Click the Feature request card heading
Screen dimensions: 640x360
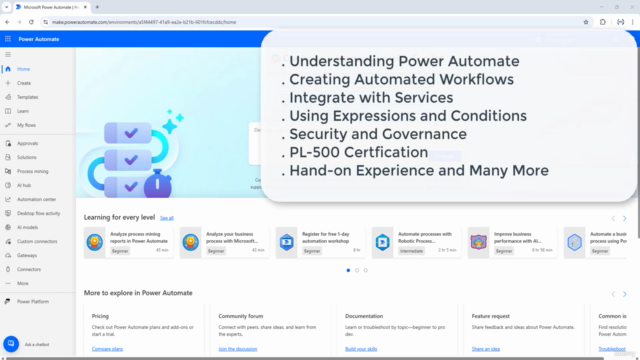tap(491, 316)
